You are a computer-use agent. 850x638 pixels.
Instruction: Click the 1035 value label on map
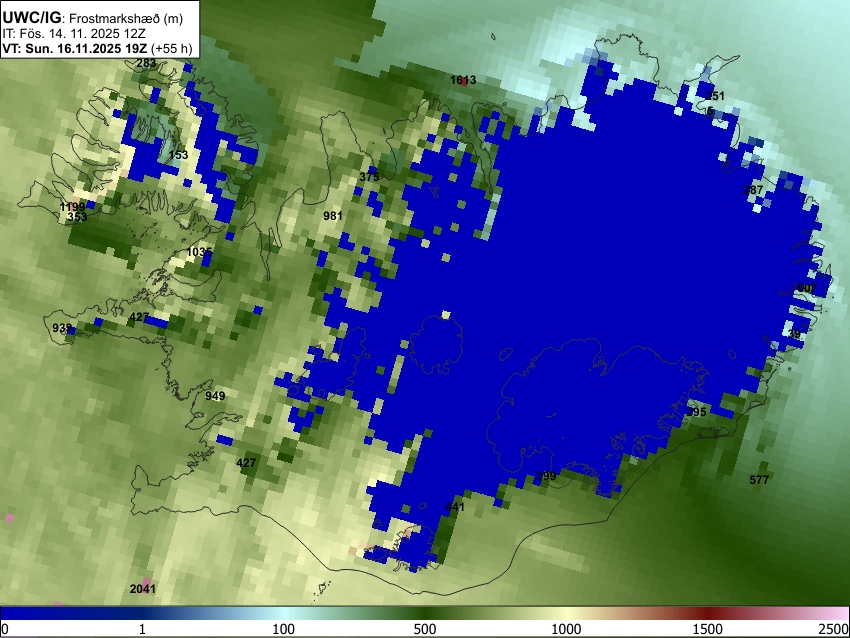[199, 252]
